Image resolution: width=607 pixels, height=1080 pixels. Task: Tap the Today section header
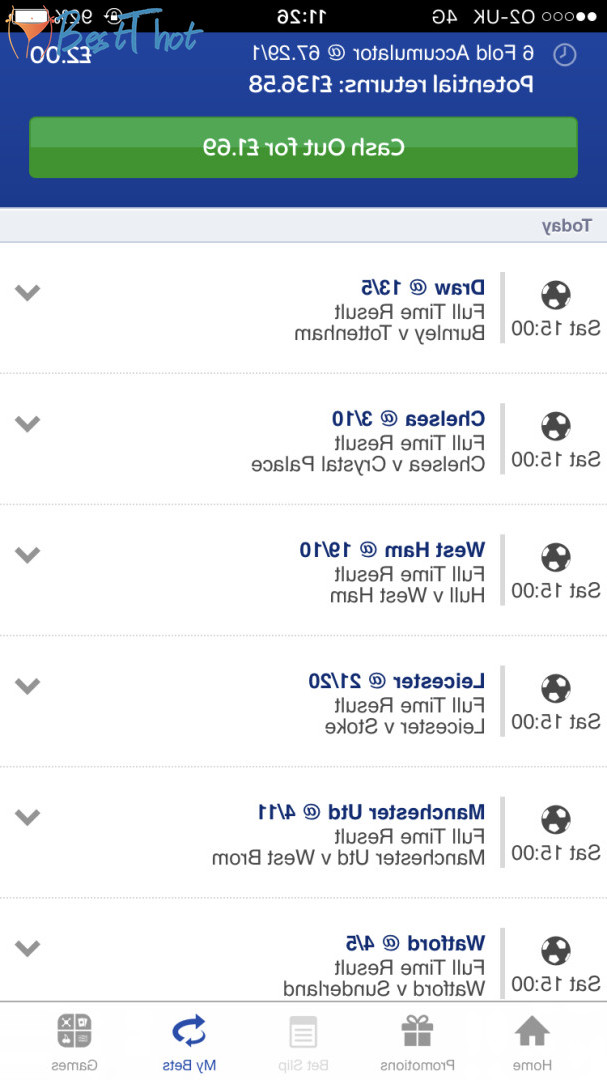566,225
